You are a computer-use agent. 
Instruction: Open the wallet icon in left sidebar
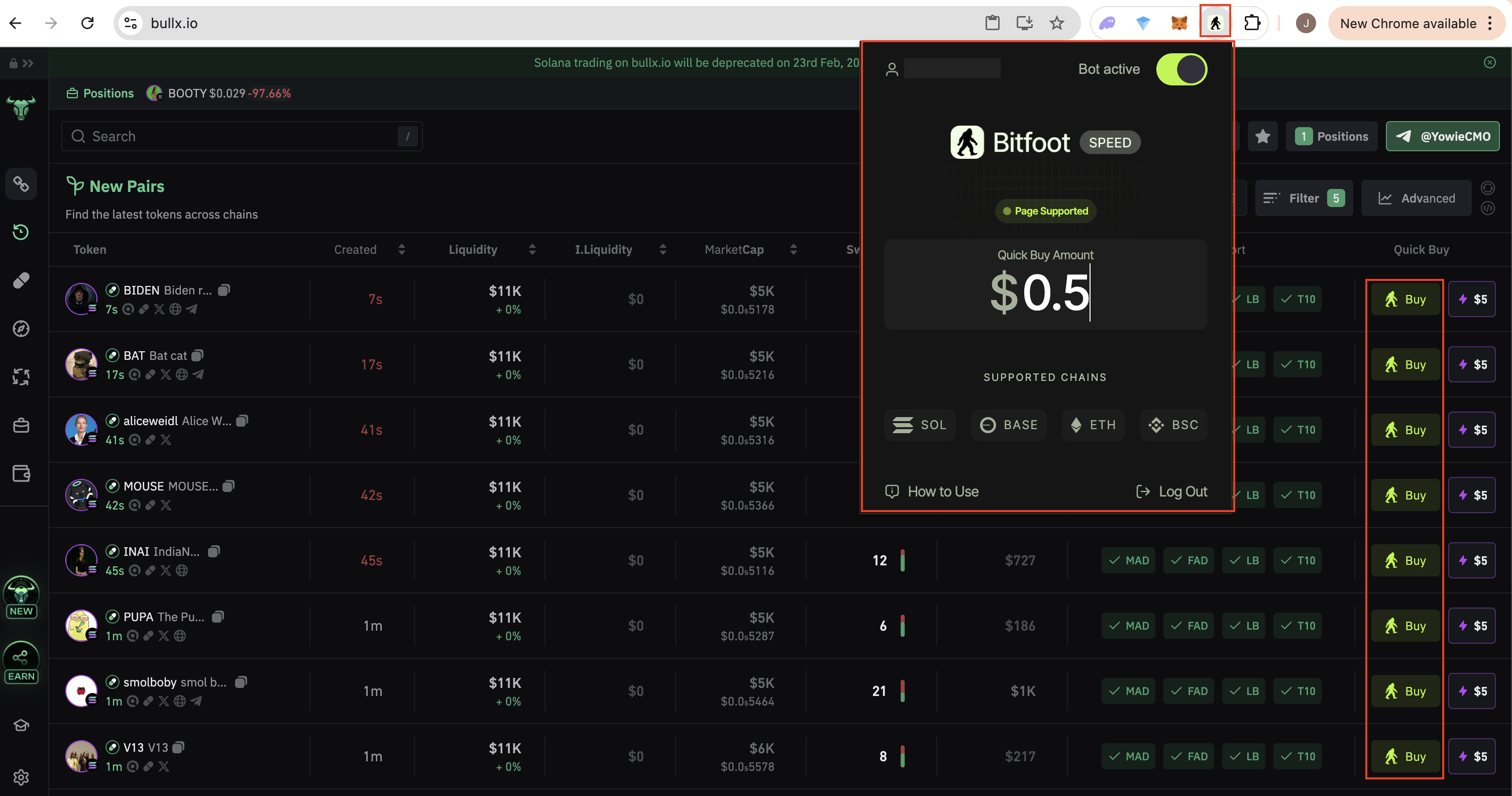(21, 473)
